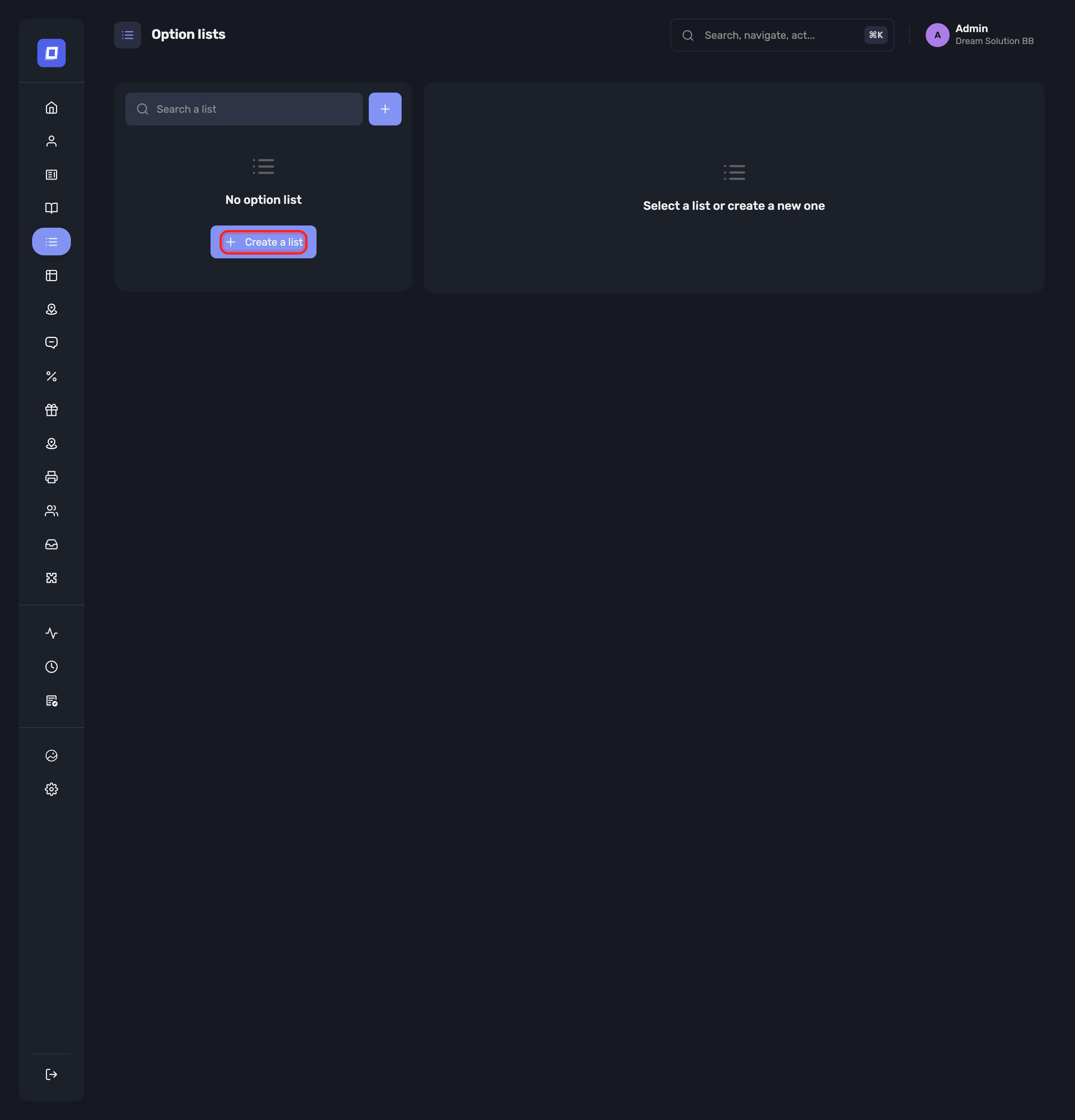Open the Admin account avatar
Viewport: 1075px width, 1120px height.
tap(937, 35)
